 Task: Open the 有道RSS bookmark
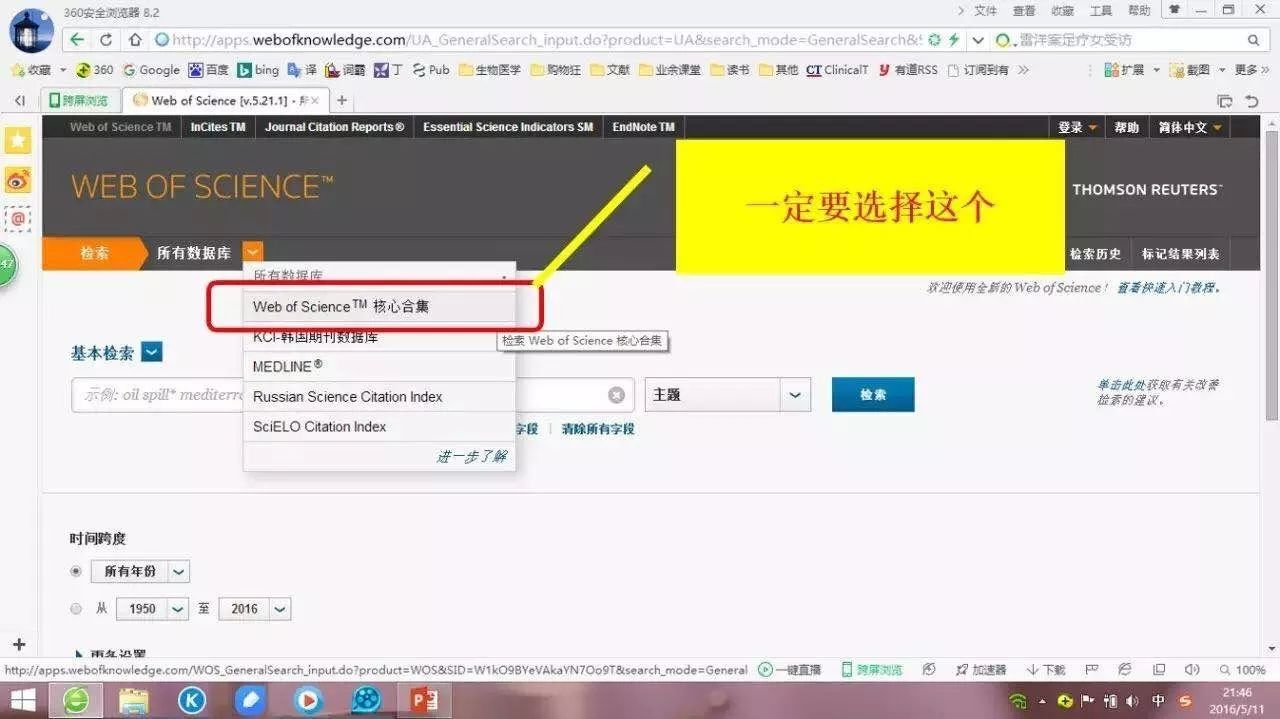click(x=908, y=70)
